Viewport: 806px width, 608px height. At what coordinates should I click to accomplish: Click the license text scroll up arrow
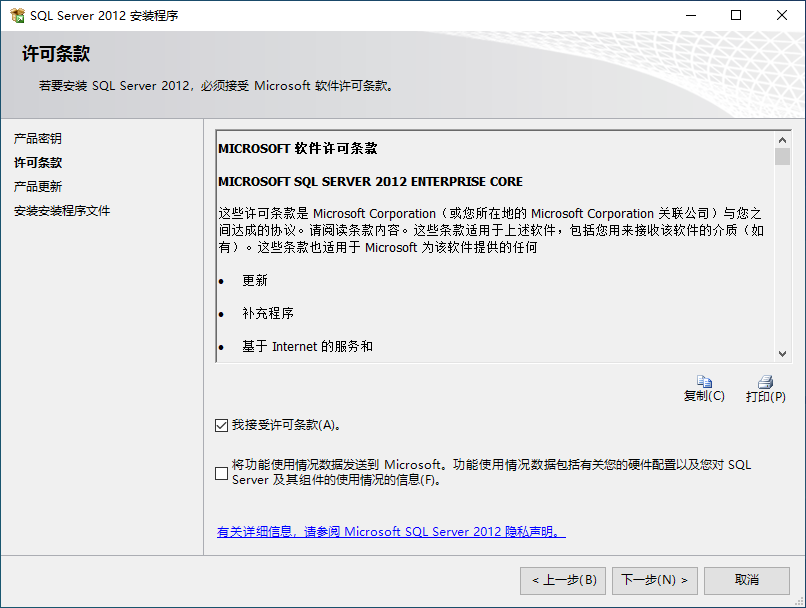(x=782, y=140)
